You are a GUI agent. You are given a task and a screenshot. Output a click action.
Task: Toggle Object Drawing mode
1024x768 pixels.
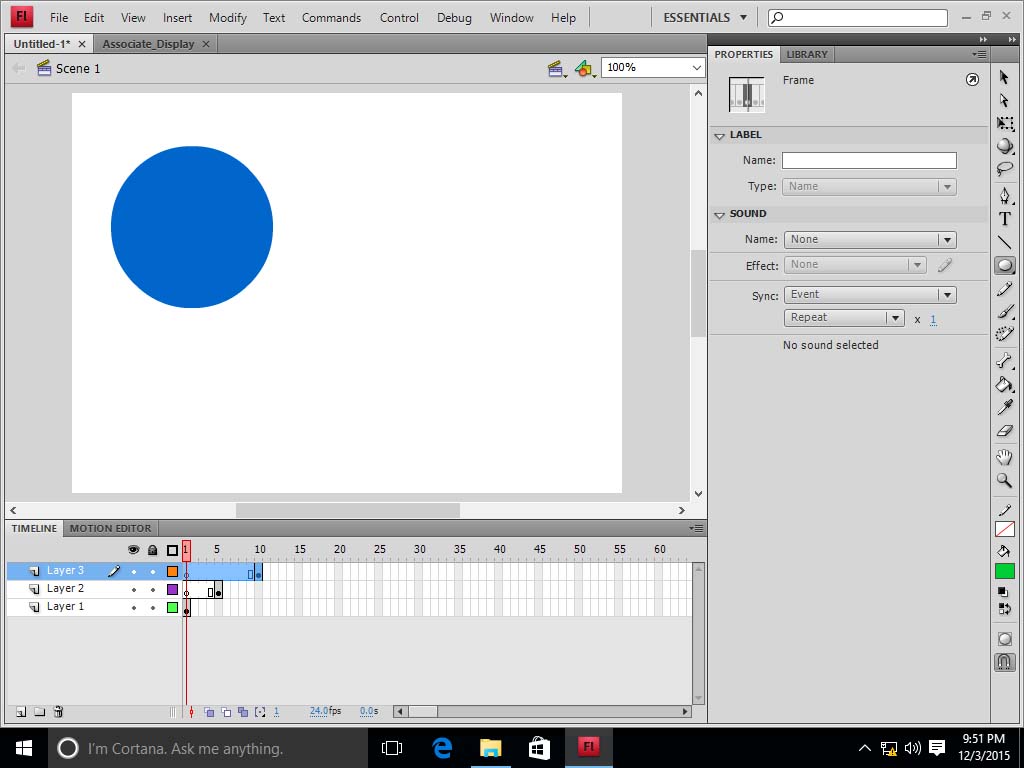coord(1004,639)
